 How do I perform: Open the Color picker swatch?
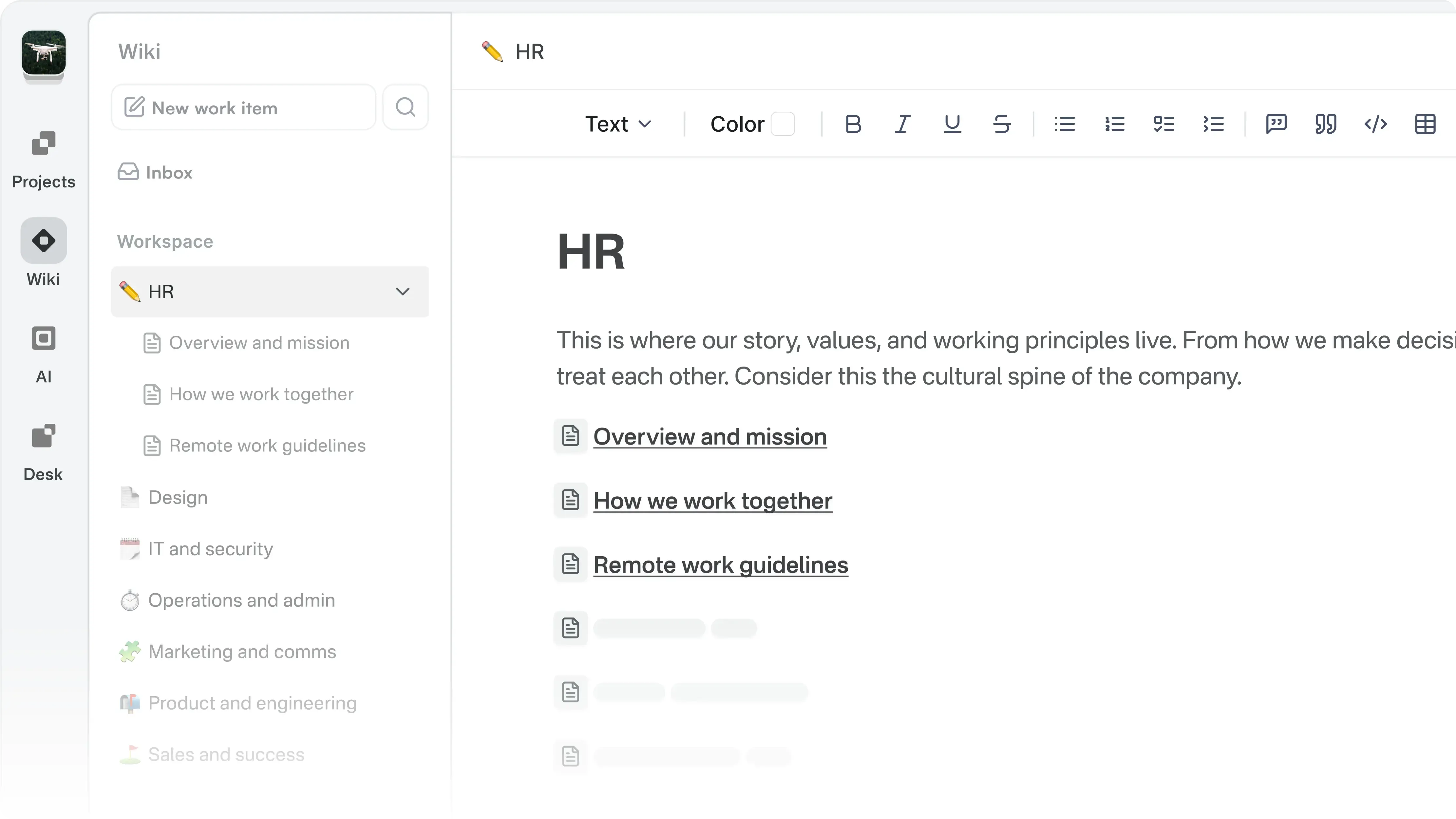(783, 124)
